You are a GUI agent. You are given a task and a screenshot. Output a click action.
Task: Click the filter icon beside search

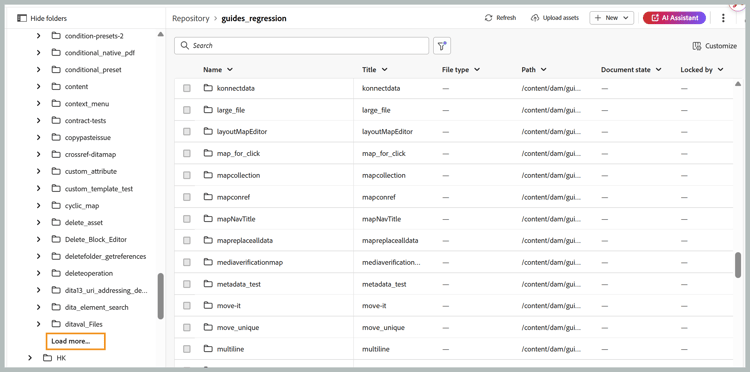[x=442, y=45]
